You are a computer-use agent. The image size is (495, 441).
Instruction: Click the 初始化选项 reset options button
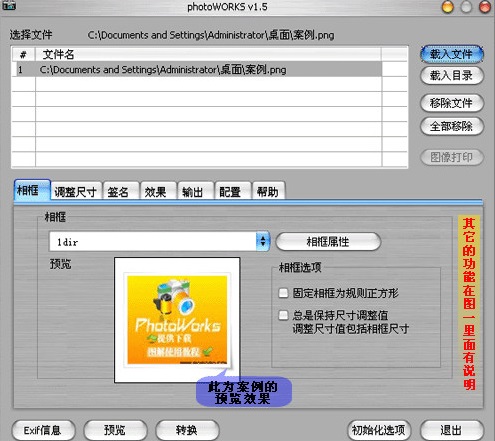[379, 430]
